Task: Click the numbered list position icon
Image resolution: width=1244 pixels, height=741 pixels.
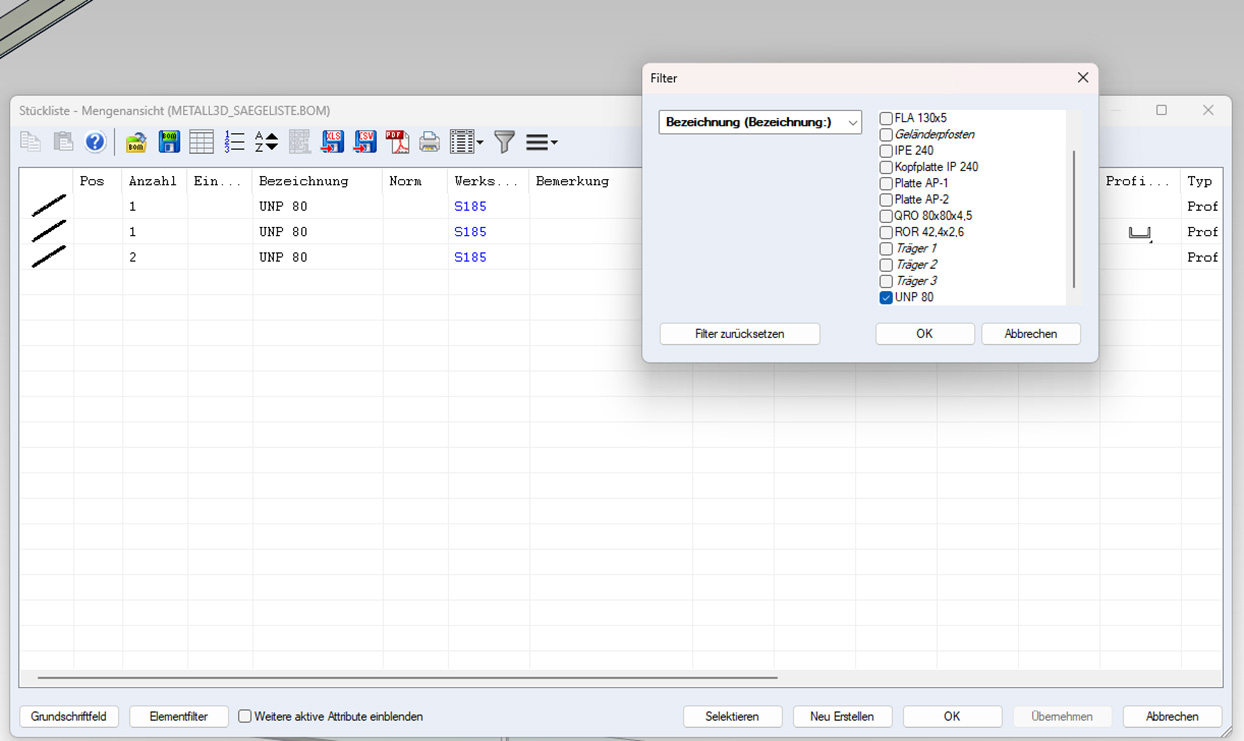Action: pos(235,142)
